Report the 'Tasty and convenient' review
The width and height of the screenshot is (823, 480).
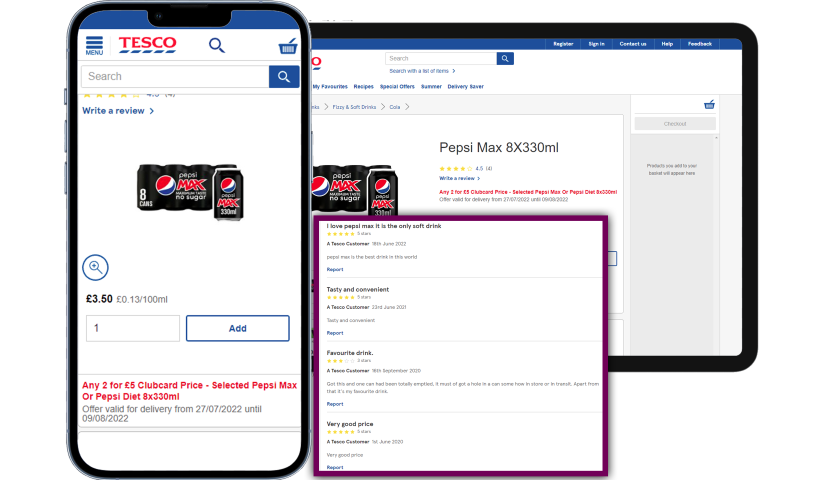tap(335, 333)
